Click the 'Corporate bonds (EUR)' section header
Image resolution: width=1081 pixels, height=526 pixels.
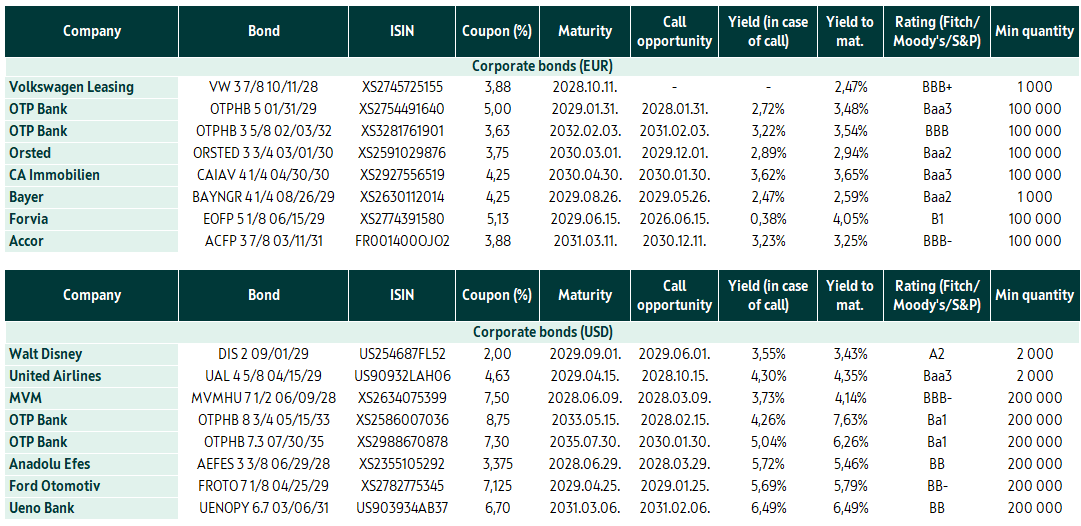(542, 66)
